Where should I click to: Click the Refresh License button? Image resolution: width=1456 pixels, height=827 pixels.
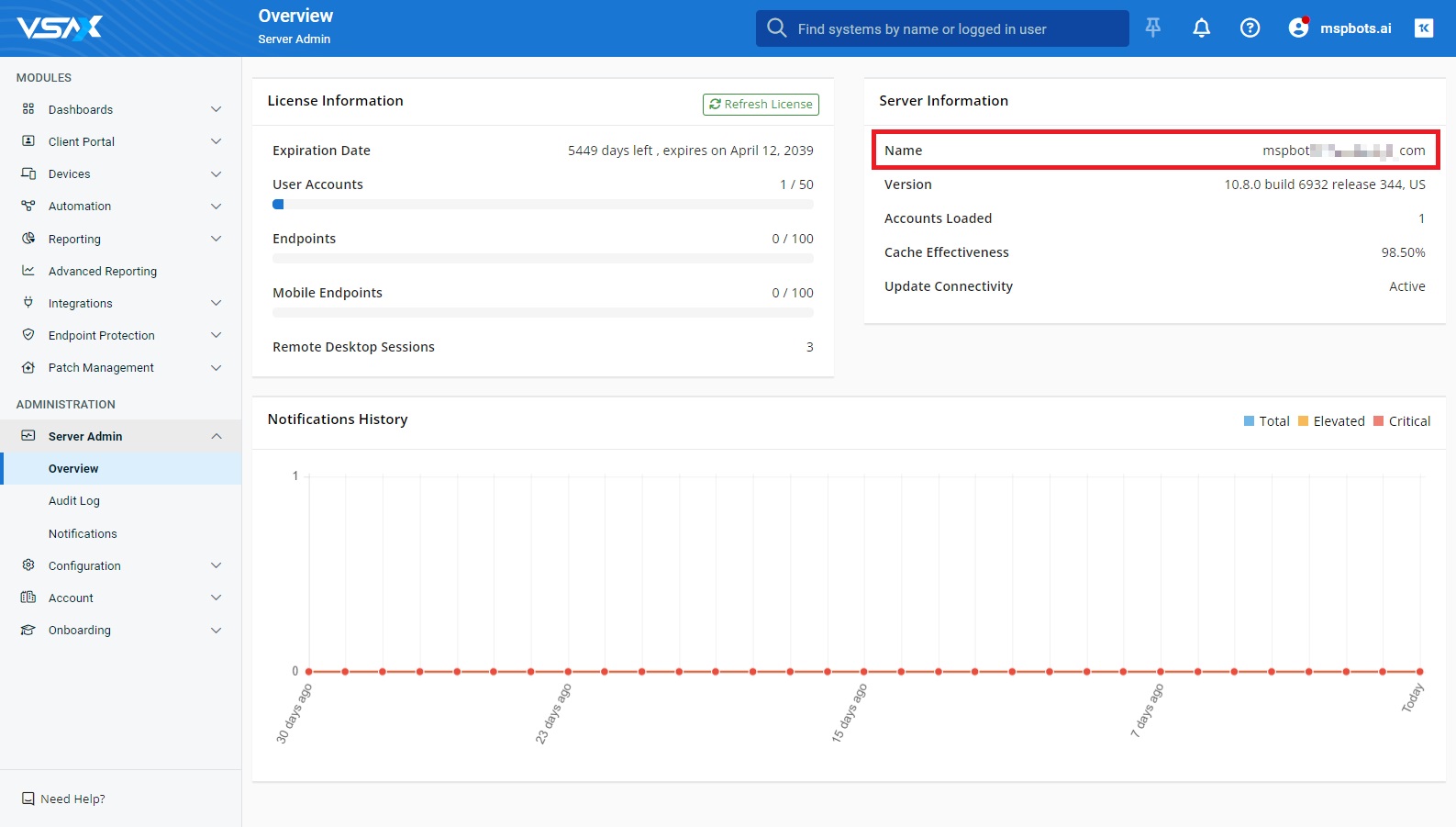761,105
